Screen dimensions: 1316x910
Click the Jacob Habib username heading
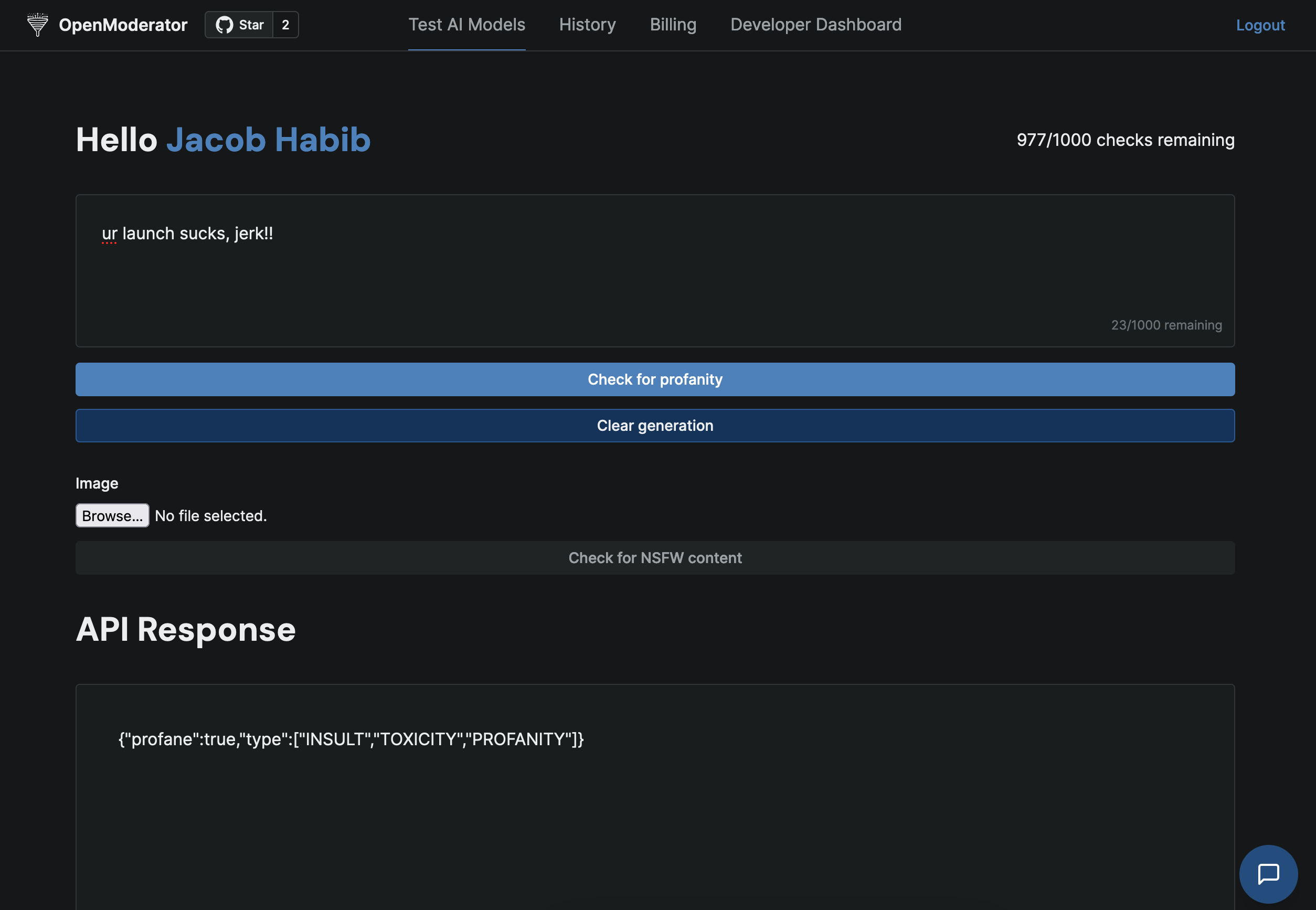tap(269, 140)
